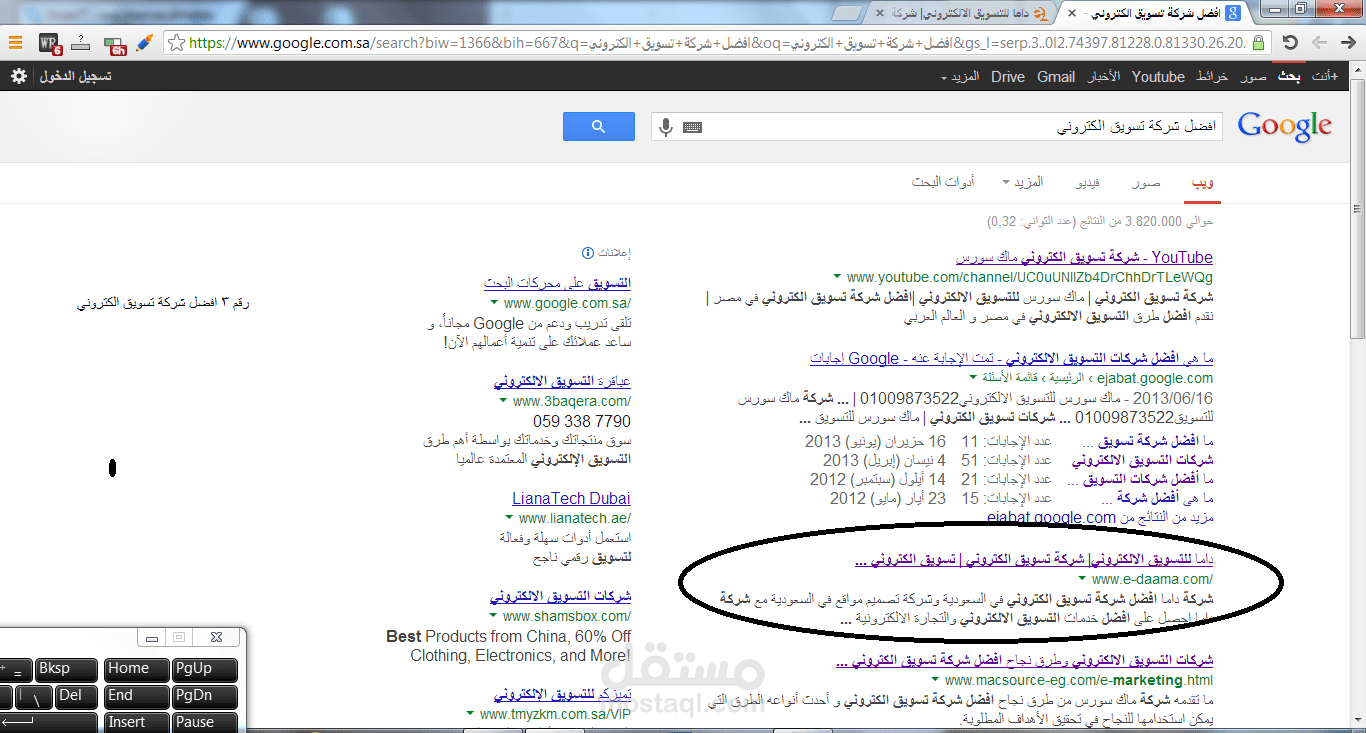The height and width of the screenshot is (733, 1366).
Task: Expand arrow next to www.youtube.com/channel URL
Action: (x=837, y=277)
